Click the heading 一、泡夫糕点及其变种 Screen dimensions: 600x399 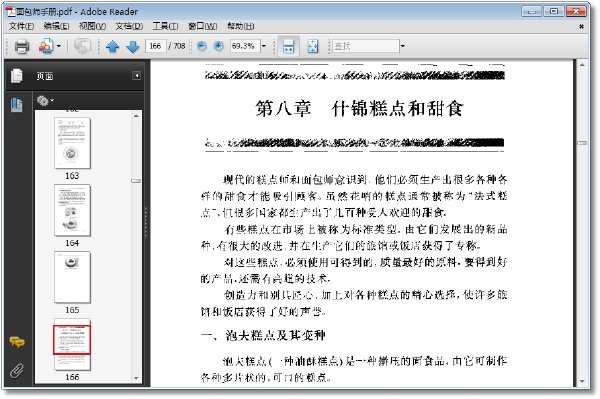tap(263, 335)
